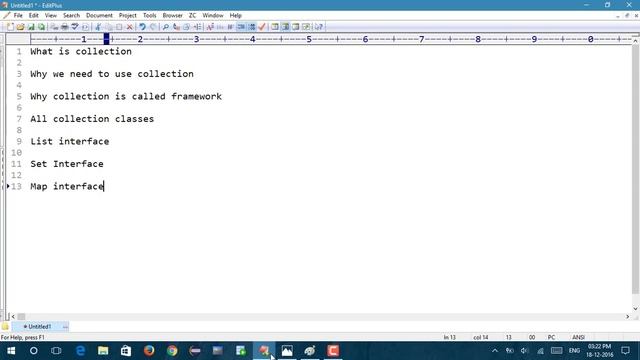Open the Browser menu
This screenshot has width=640, height=360.
(x=173, y=16)
